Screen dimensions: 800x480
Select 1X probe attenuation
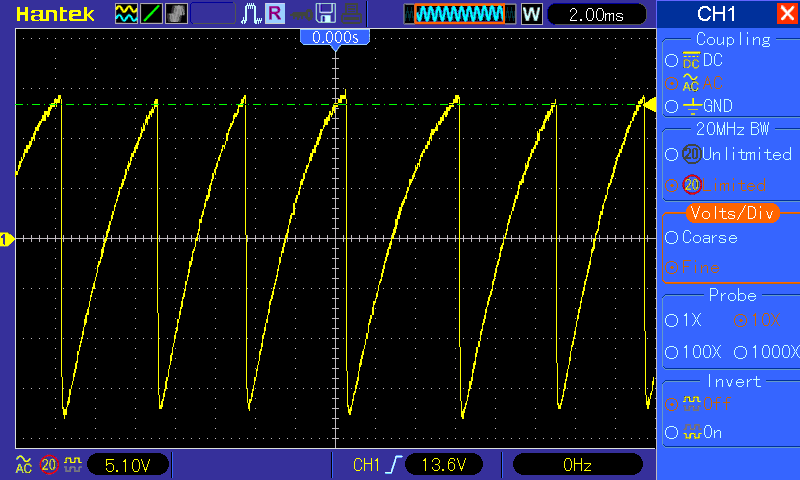[x=684, y=320]
